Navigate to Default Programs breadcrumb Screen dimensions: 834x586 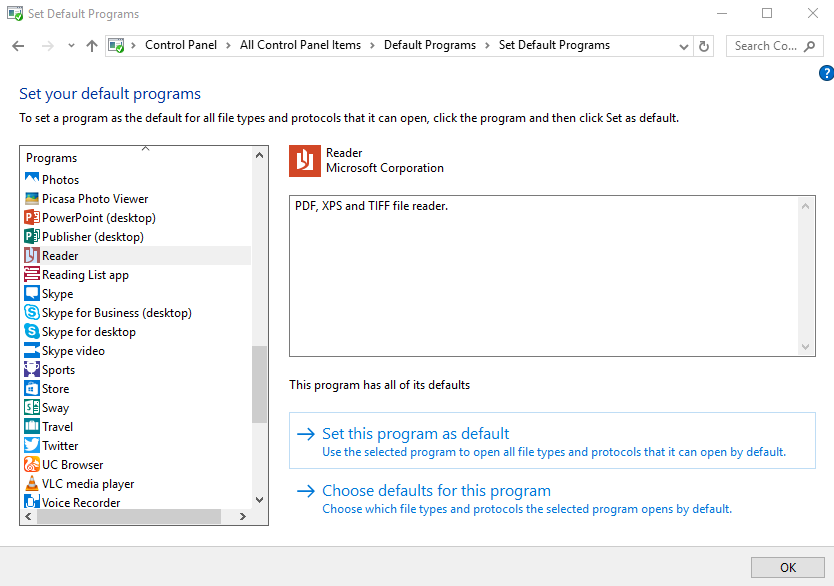(x=430, y=45)
